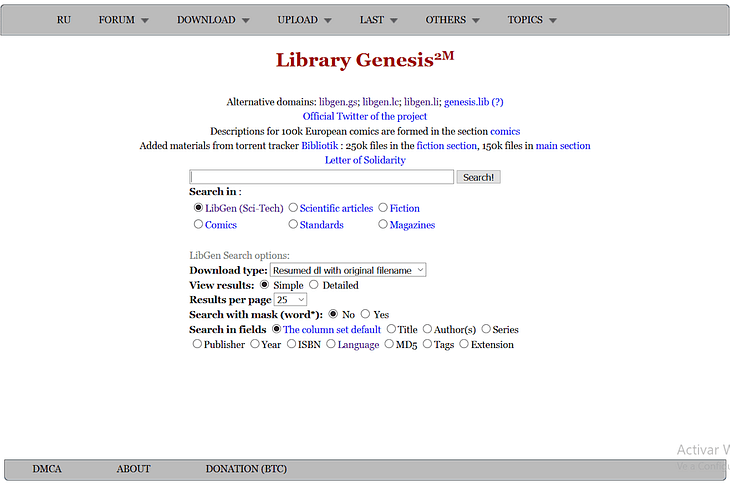Image resolution: width=730 pixels, height=485 pixels.
Task: Select Author(s) search field radio
Action: click(427, 329)
